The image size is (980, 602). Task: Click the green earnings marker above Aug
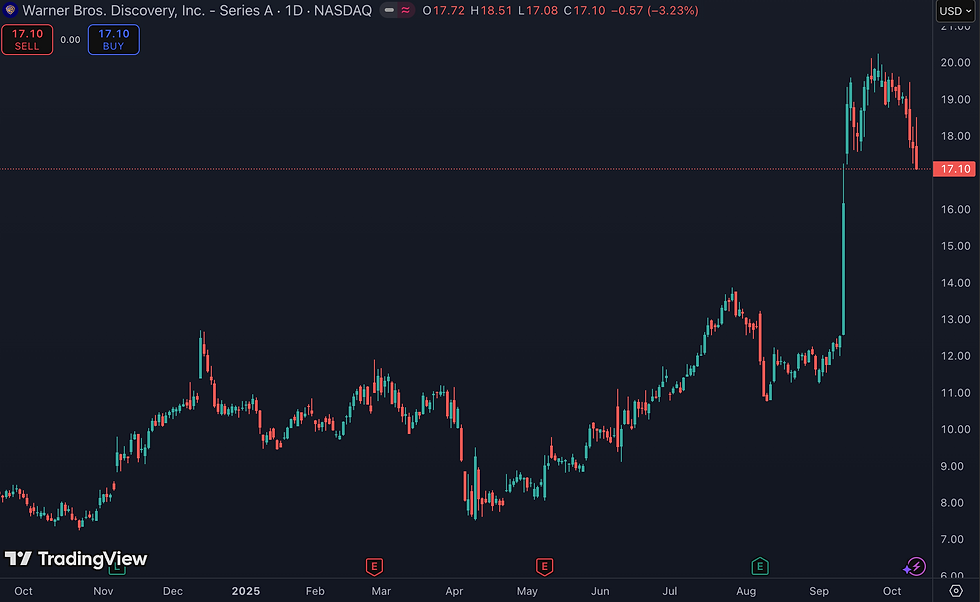[759, 567]
